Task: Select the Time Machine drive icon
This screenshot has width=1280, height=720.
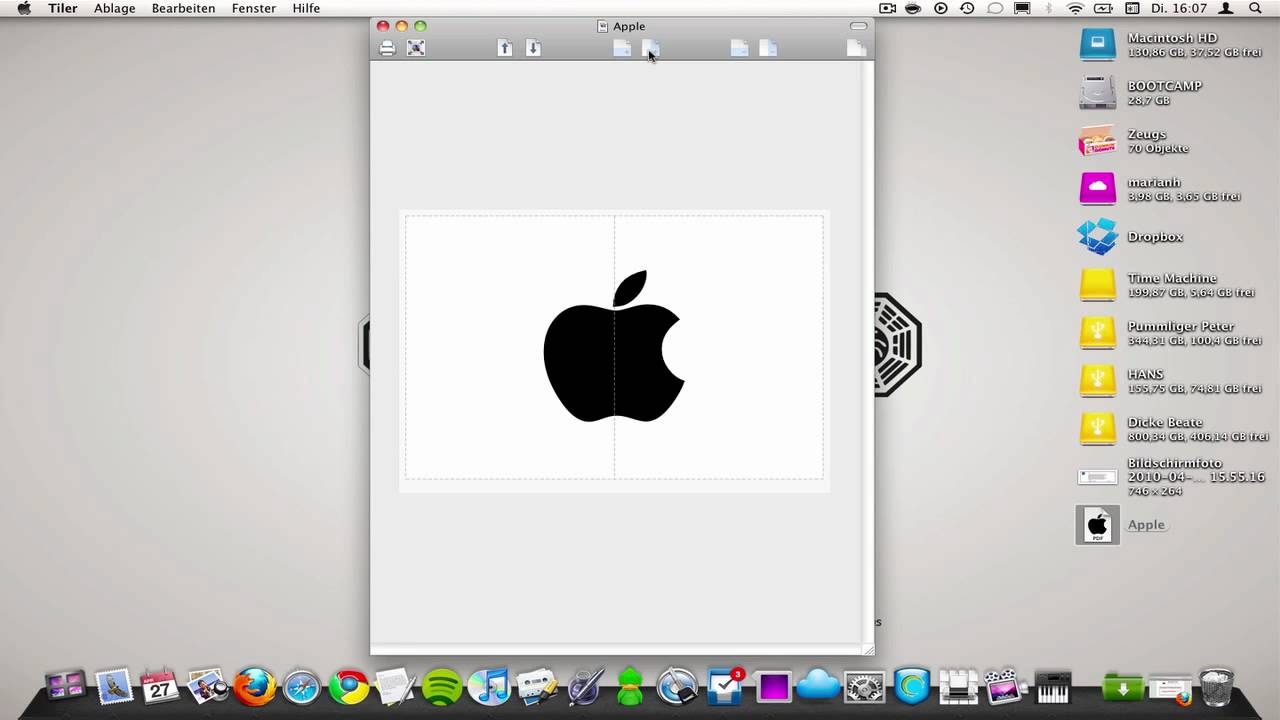Action: pos(1097,285)
